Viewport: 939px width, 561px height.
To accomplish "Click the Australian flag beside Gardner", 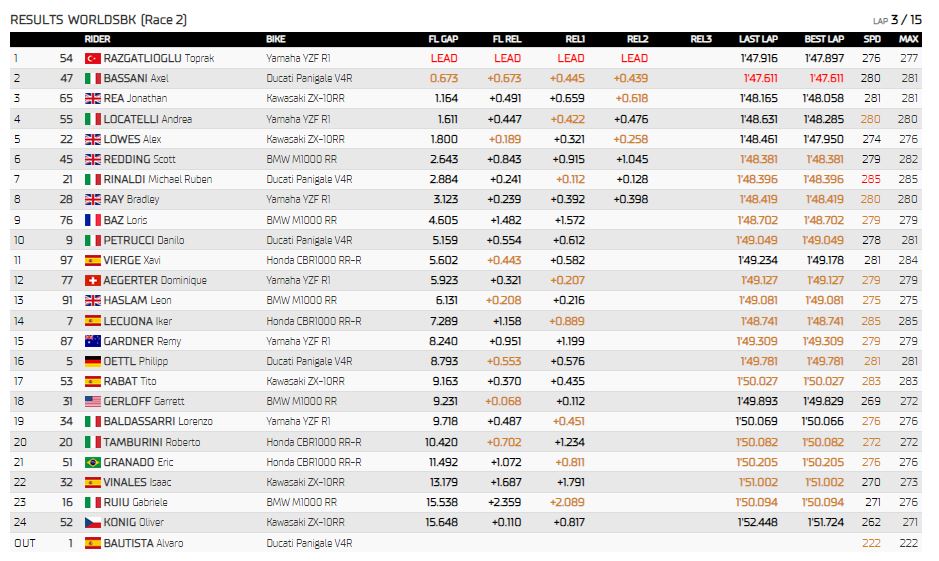I will [x=93, y=341].
